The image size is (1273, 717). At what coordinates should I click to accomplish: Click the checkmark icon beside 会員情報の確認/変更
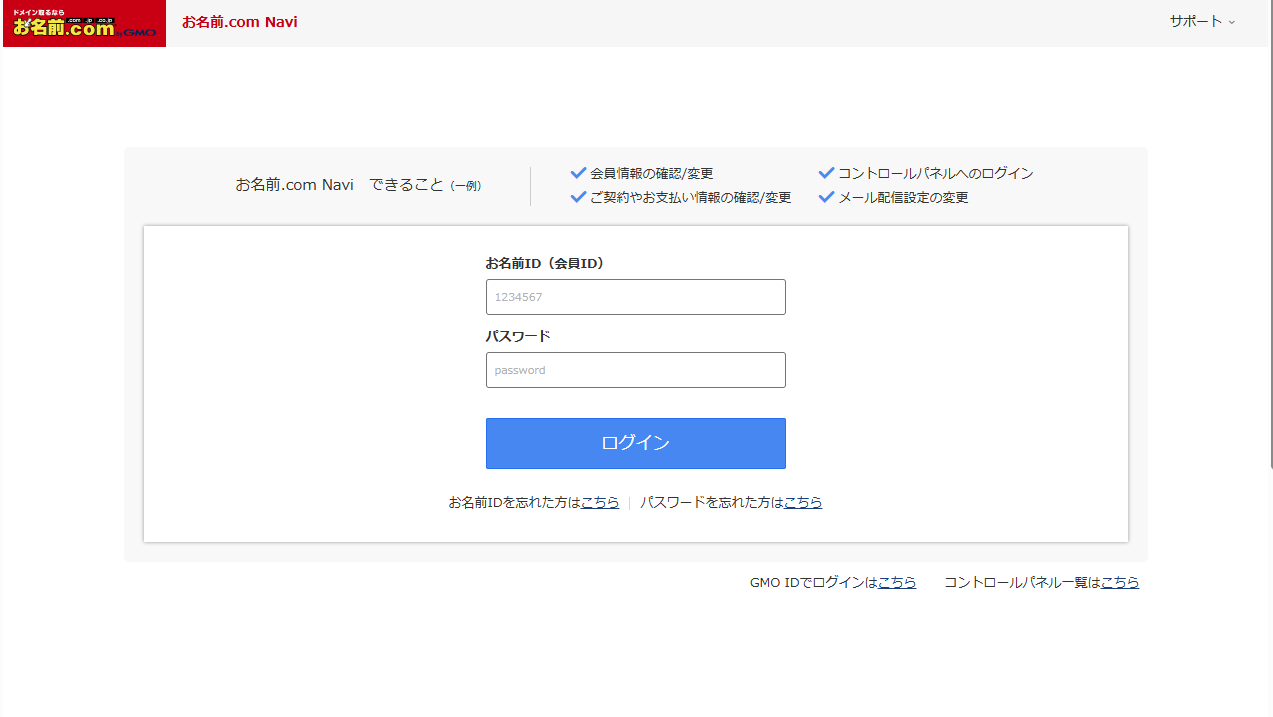pos(578,173)
